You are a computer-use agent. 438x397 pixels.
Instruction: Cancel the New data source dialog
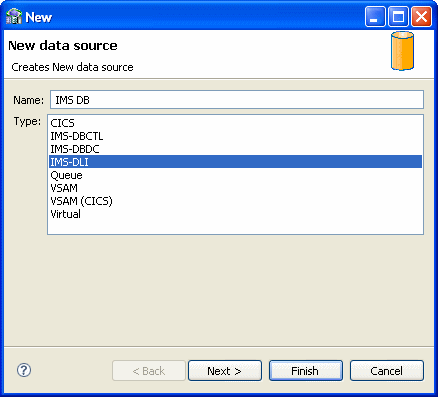click(387, 370)
